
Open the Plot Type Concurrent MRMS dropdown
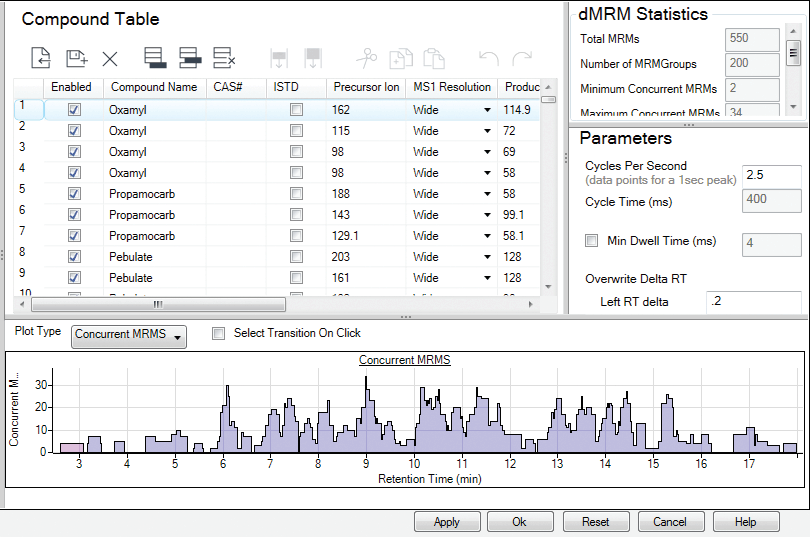[129, 337]
